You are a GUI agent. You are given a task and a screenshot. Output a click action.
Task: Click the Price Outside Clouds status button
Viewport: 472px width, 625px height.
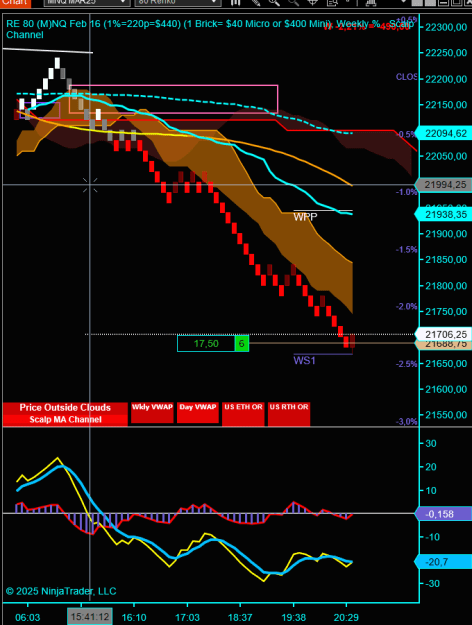[65, 408]
